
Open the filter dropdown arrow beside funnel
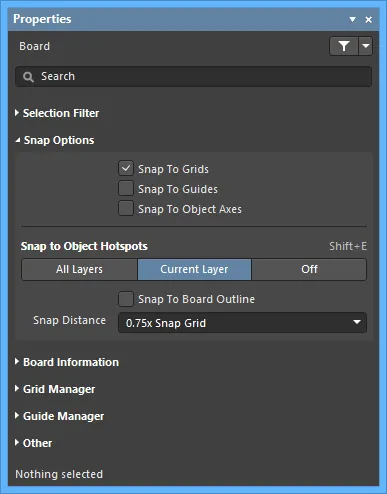pos(366,46)
